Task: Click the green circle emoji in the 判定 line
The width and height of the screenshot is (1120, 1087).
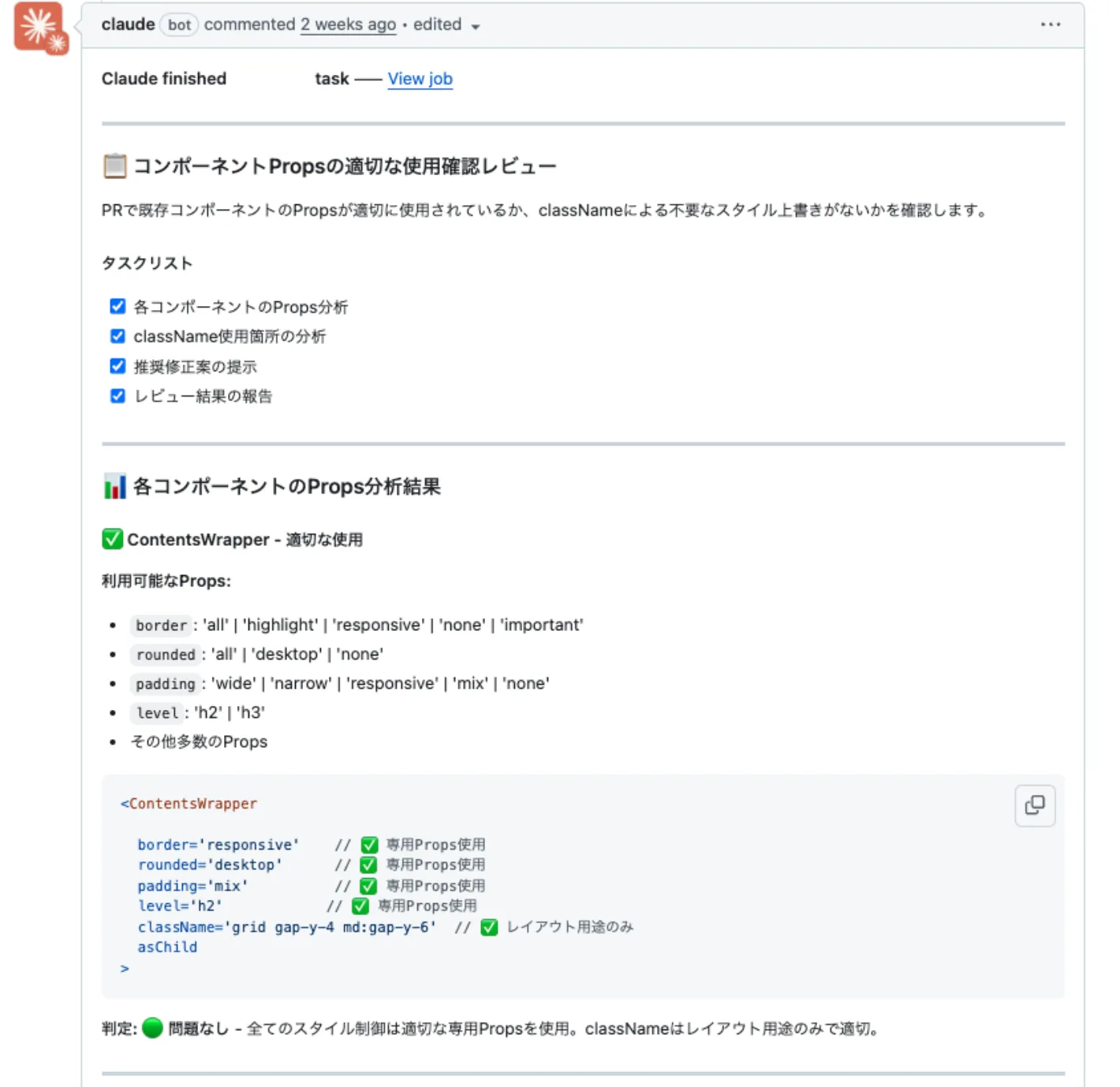Action: point(151,1029)
